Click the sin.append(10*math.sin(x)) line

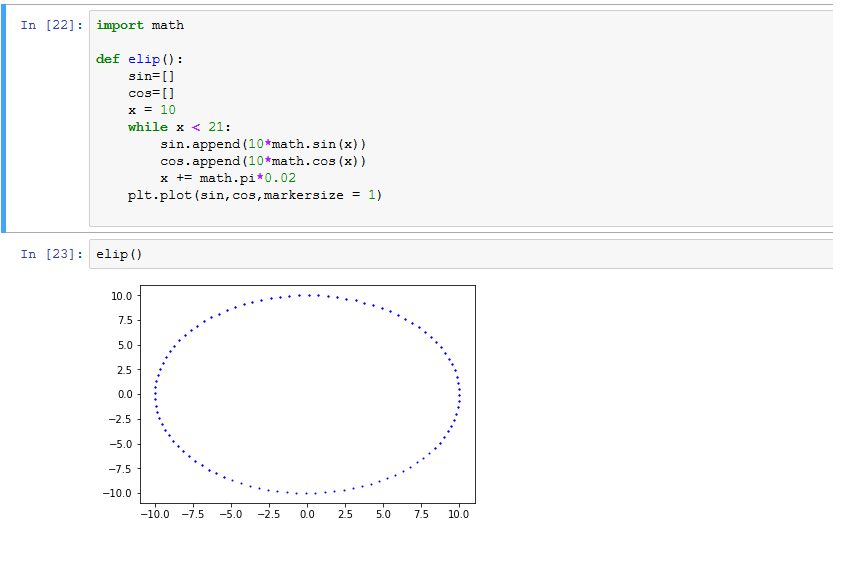click(263, 144)
